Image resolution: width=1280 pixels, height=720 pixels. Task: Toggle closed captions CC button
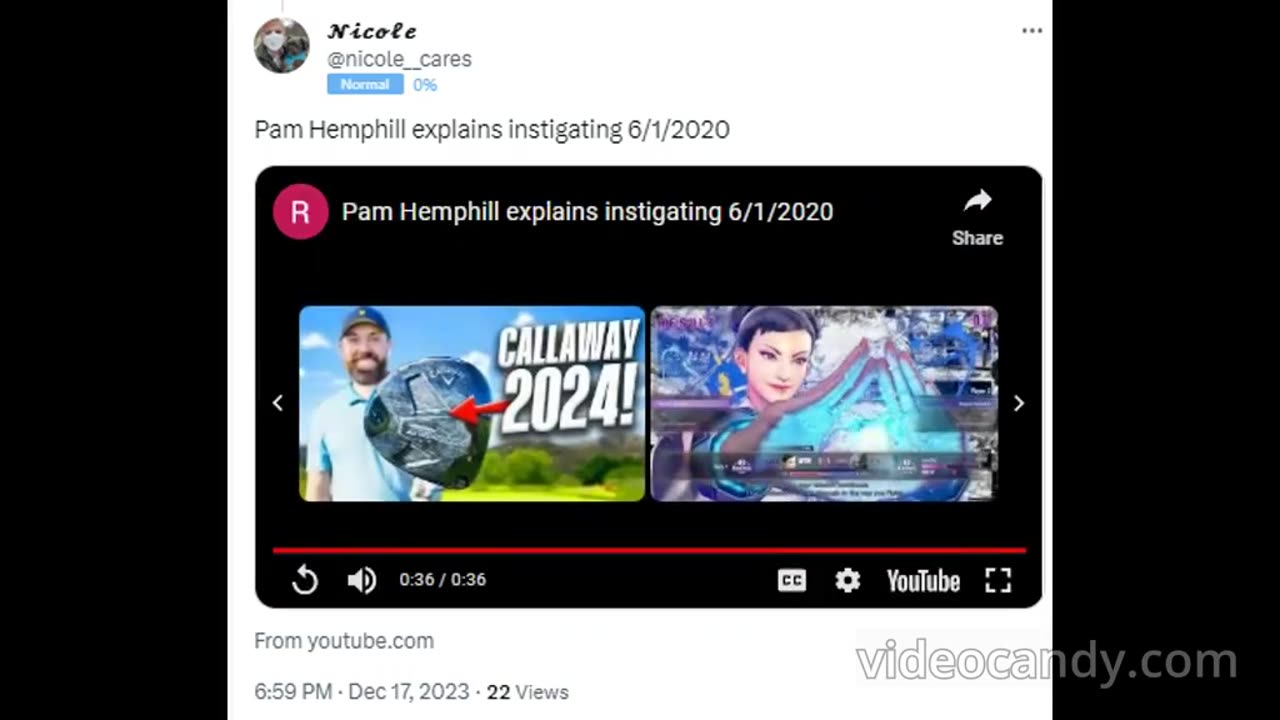(x=792, y=580)
